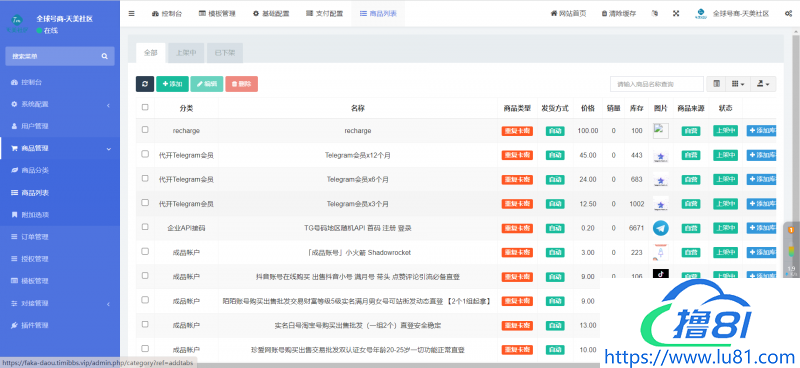The width and height of the screenshot is (800, 368).
Task: Check the 抖音账号在线购买 row checkbox
Action: pyautogui.click(x=145, y=275)
